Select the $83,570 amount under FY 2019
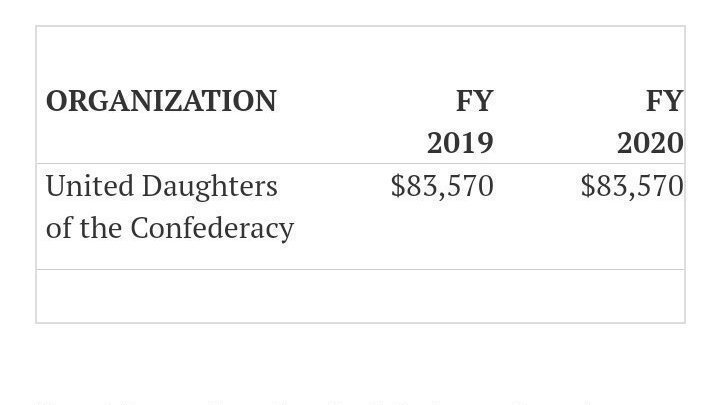 click(x=442, y=186)
